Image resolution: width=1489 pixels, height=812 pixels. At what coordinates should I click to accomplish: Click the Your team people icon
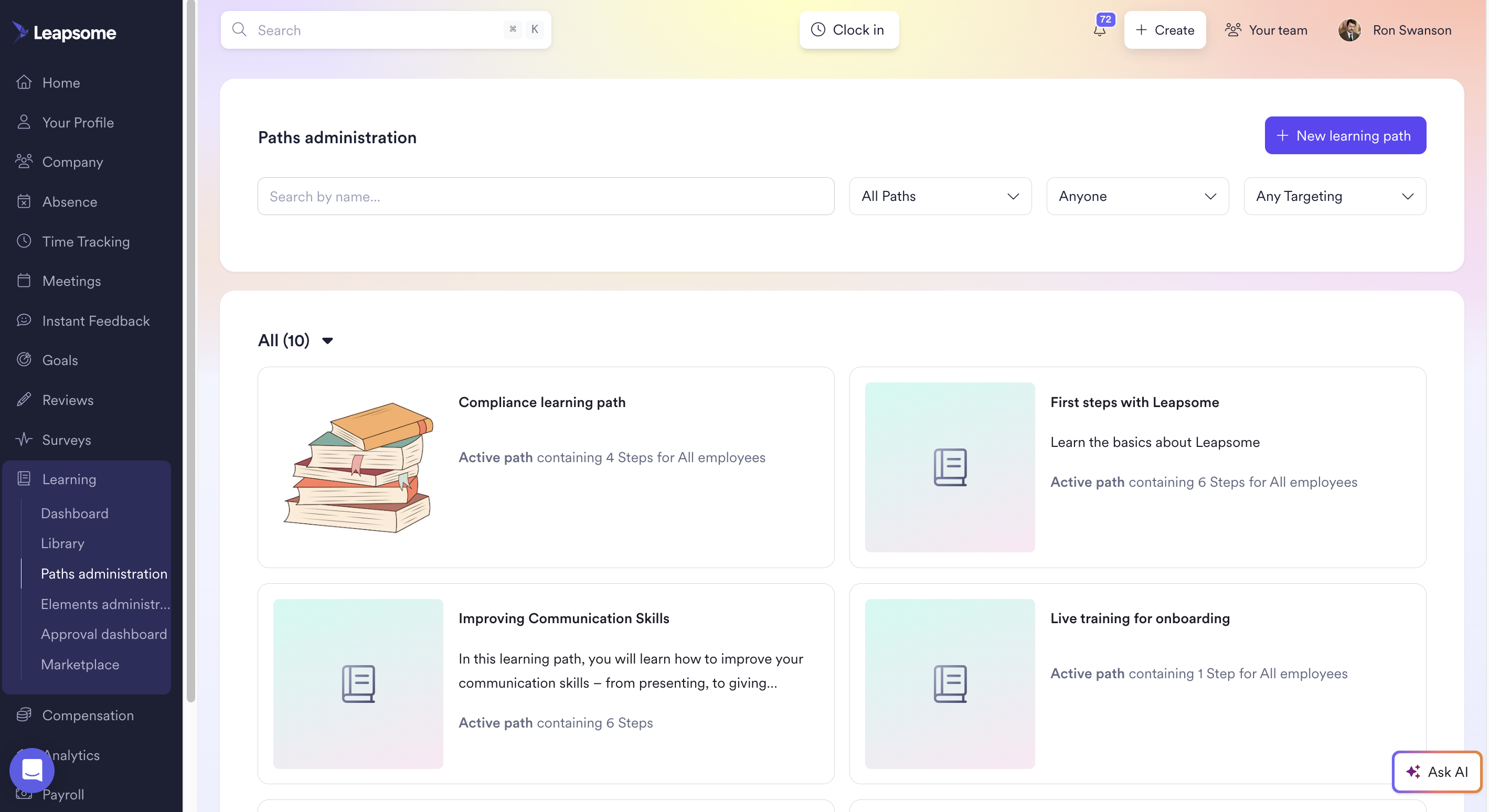[1233, 29]
